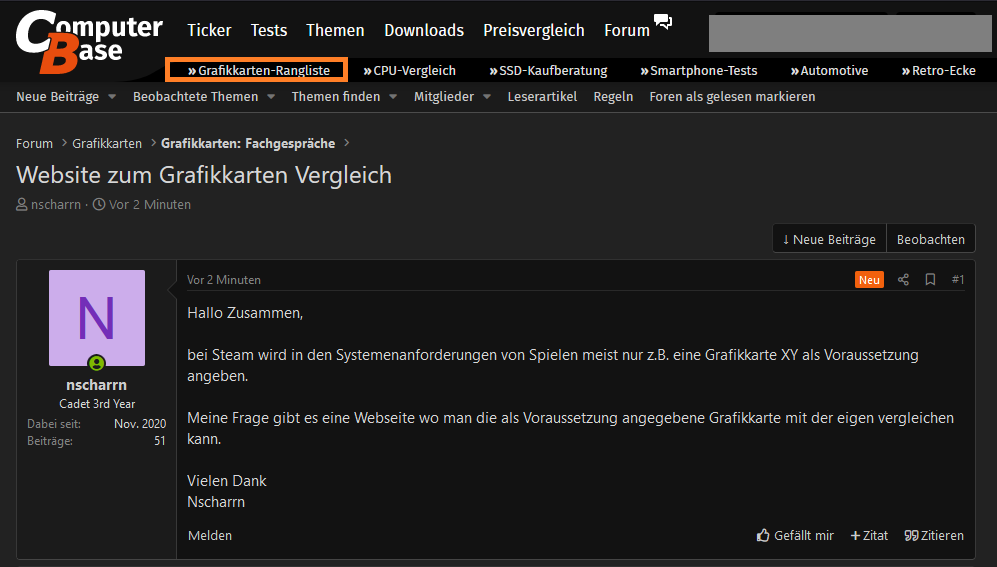The width and height of the screenshot is (997, 567).
Task: Open the Preisvergleich menu
Action: coord(533,30)
